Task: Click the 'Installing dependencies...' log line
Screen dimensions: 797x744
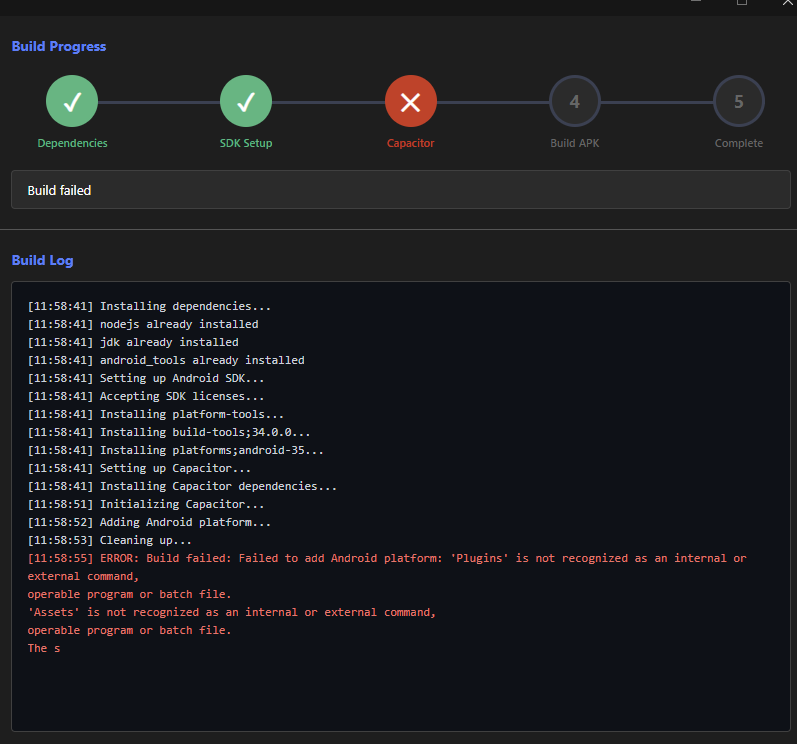Action: [149, 306]
